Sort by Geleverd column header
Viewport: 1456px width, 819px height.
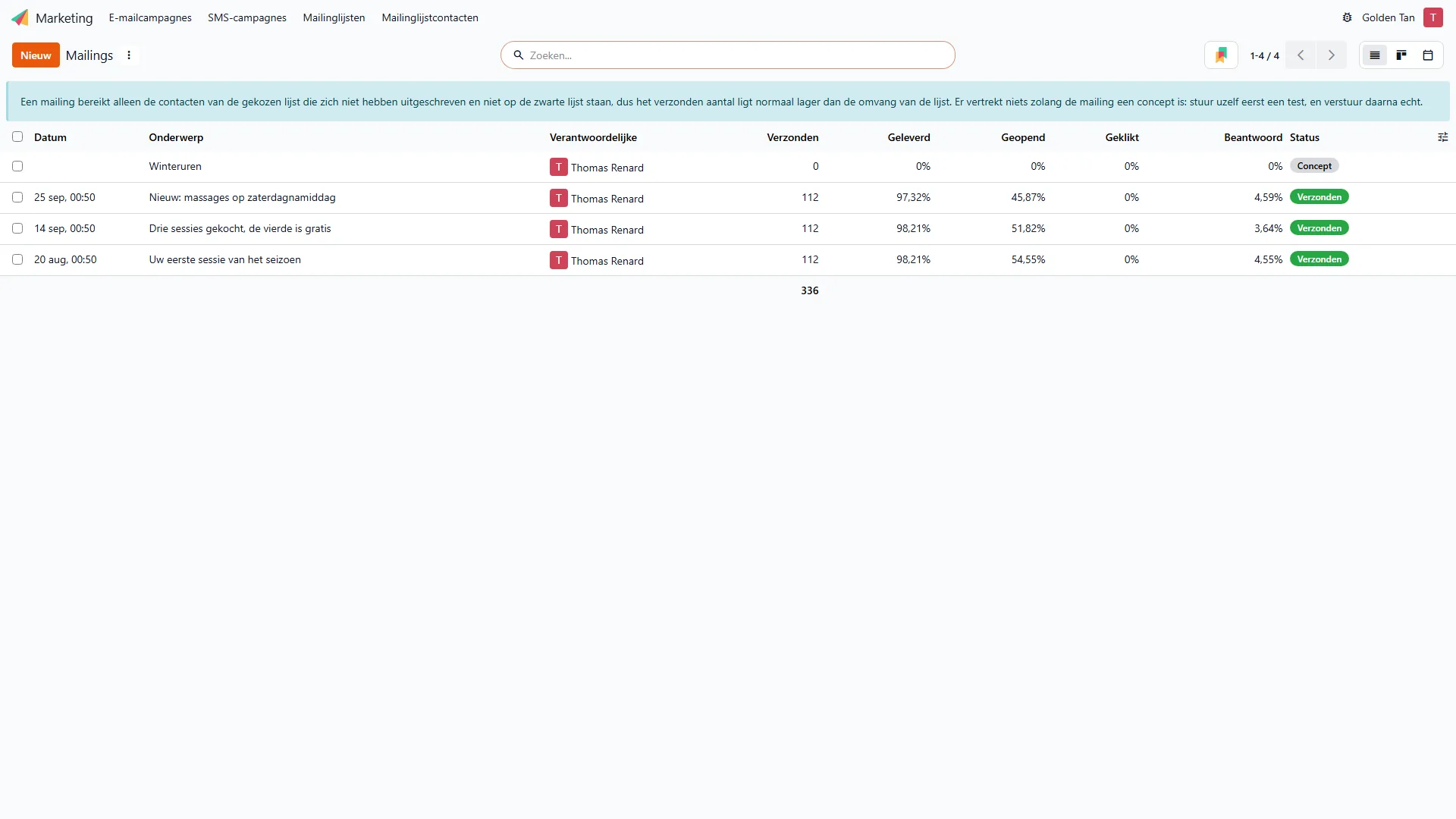click(x=908, y=137)
